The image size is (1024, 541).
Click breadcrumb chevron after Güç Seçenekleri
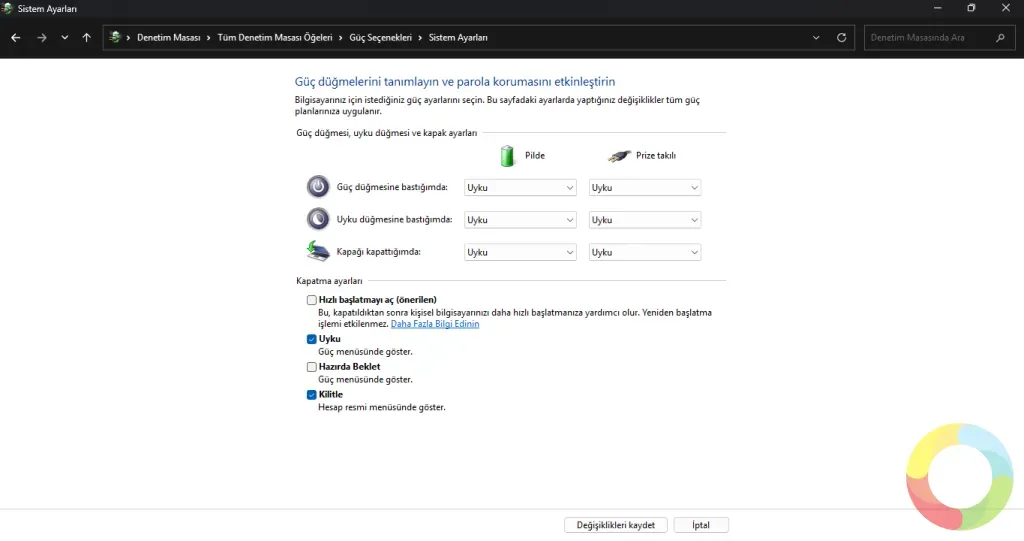420,38
